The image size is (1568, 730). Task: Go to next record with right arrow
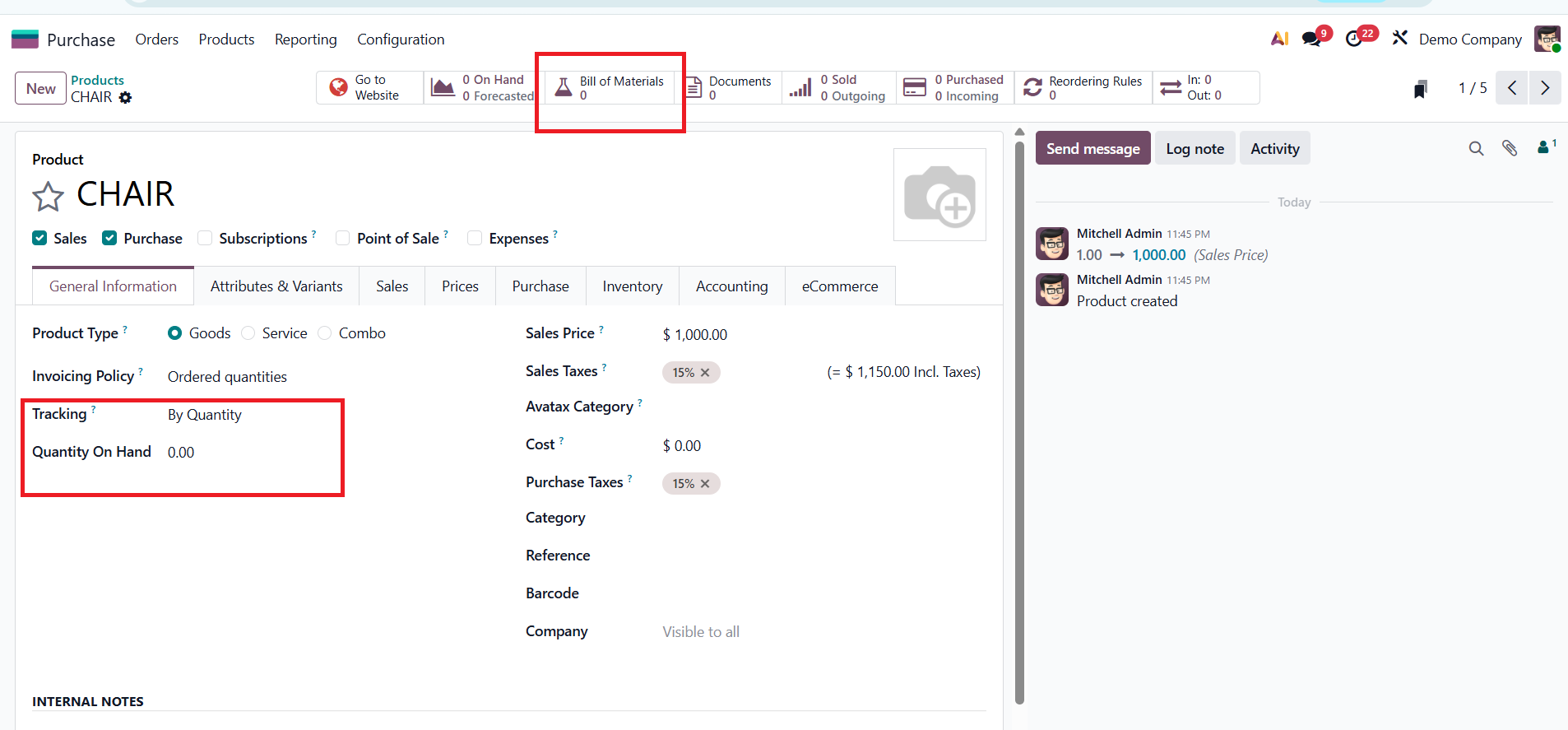[1545, 88]
